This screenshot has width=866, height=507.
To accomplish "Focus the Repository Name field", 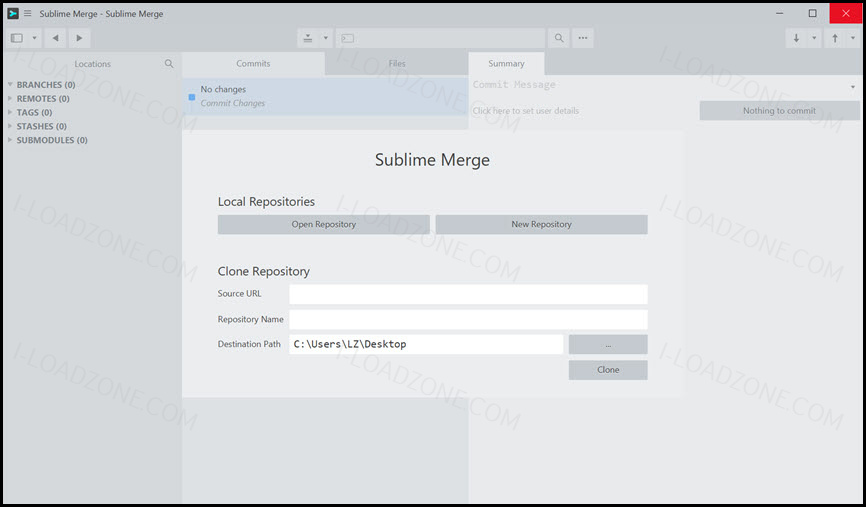I will tap(468, 320).
